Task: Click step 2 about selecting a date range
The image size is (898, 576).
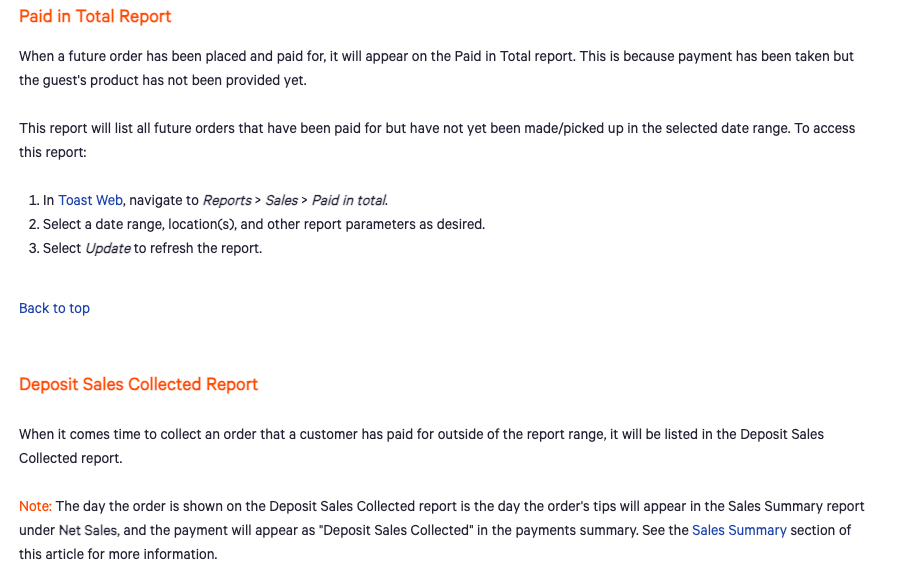Action: pyautogui.click(x=264, y=224)
